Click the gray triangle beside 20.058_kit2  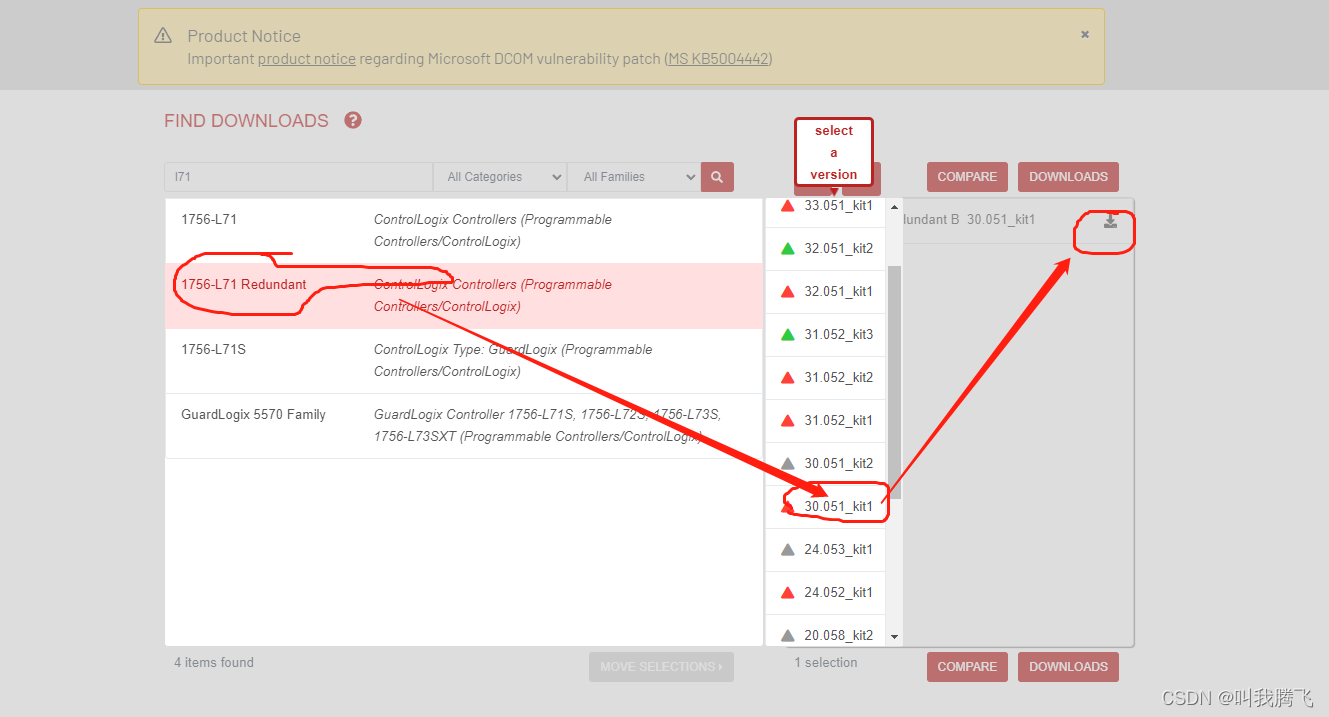click(x=788, y=636)
